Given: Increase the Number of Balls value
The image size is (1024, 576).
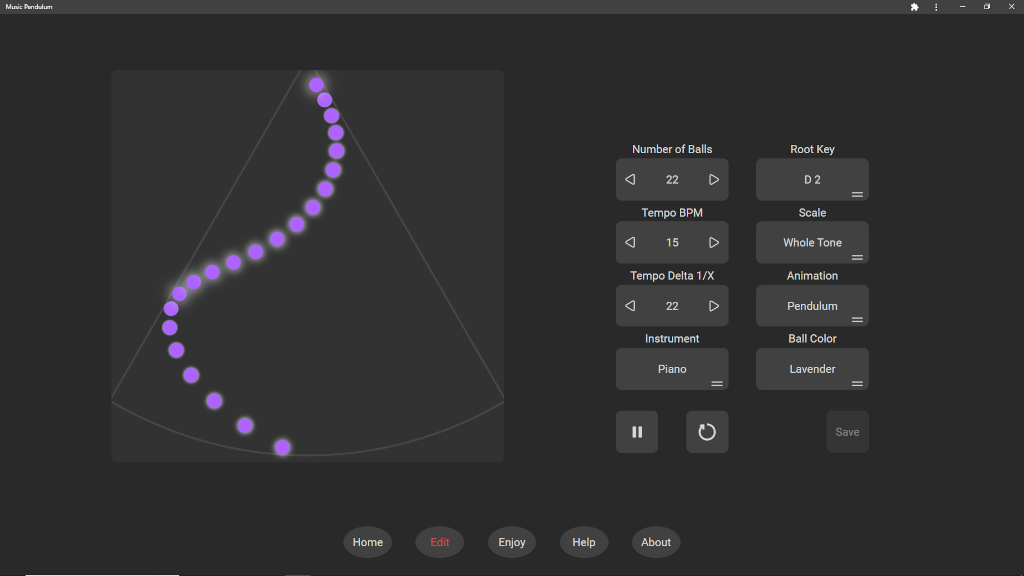Looking at the screenshot, I should (714, 180).
